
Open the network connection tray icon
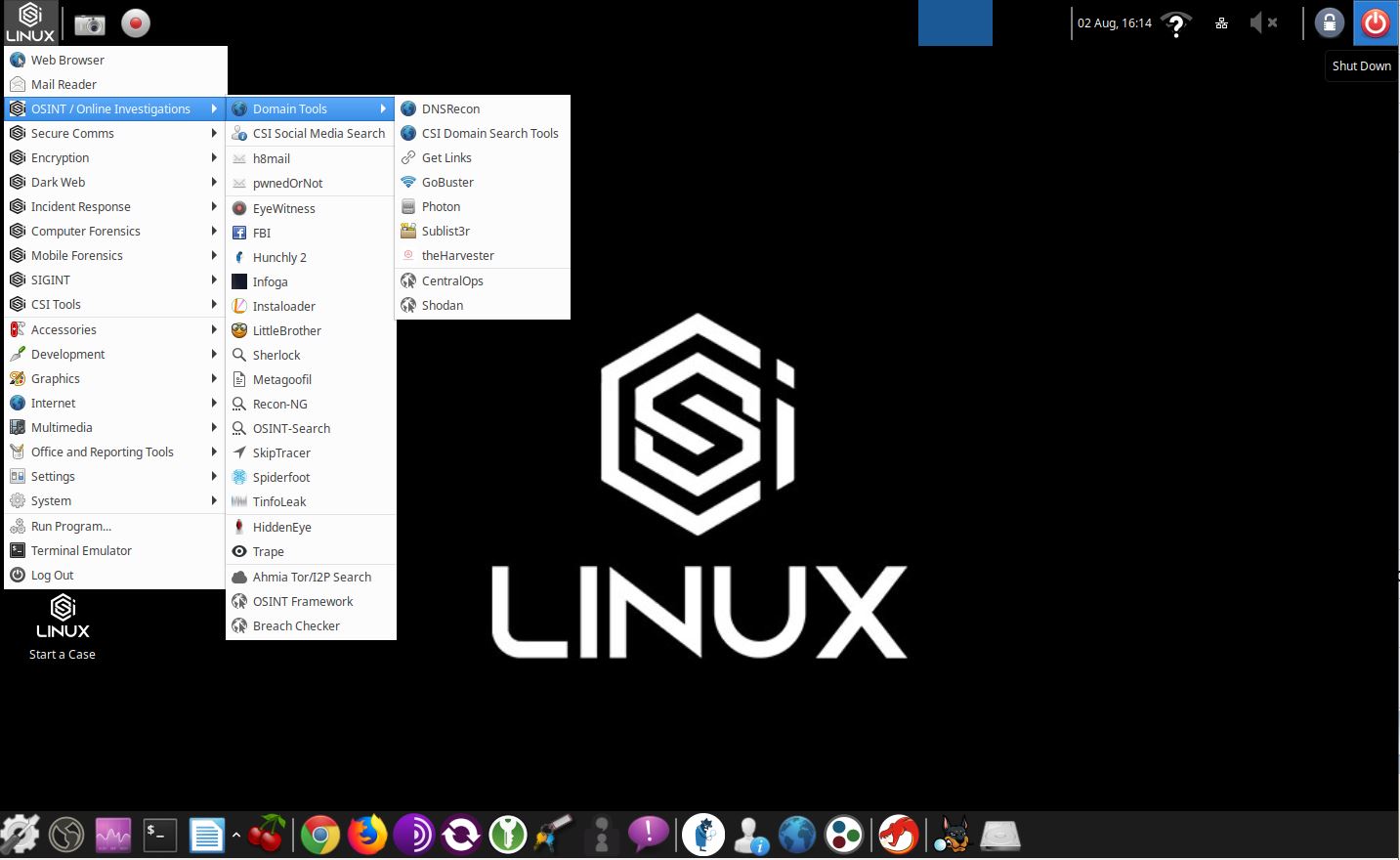[1221, 23]
